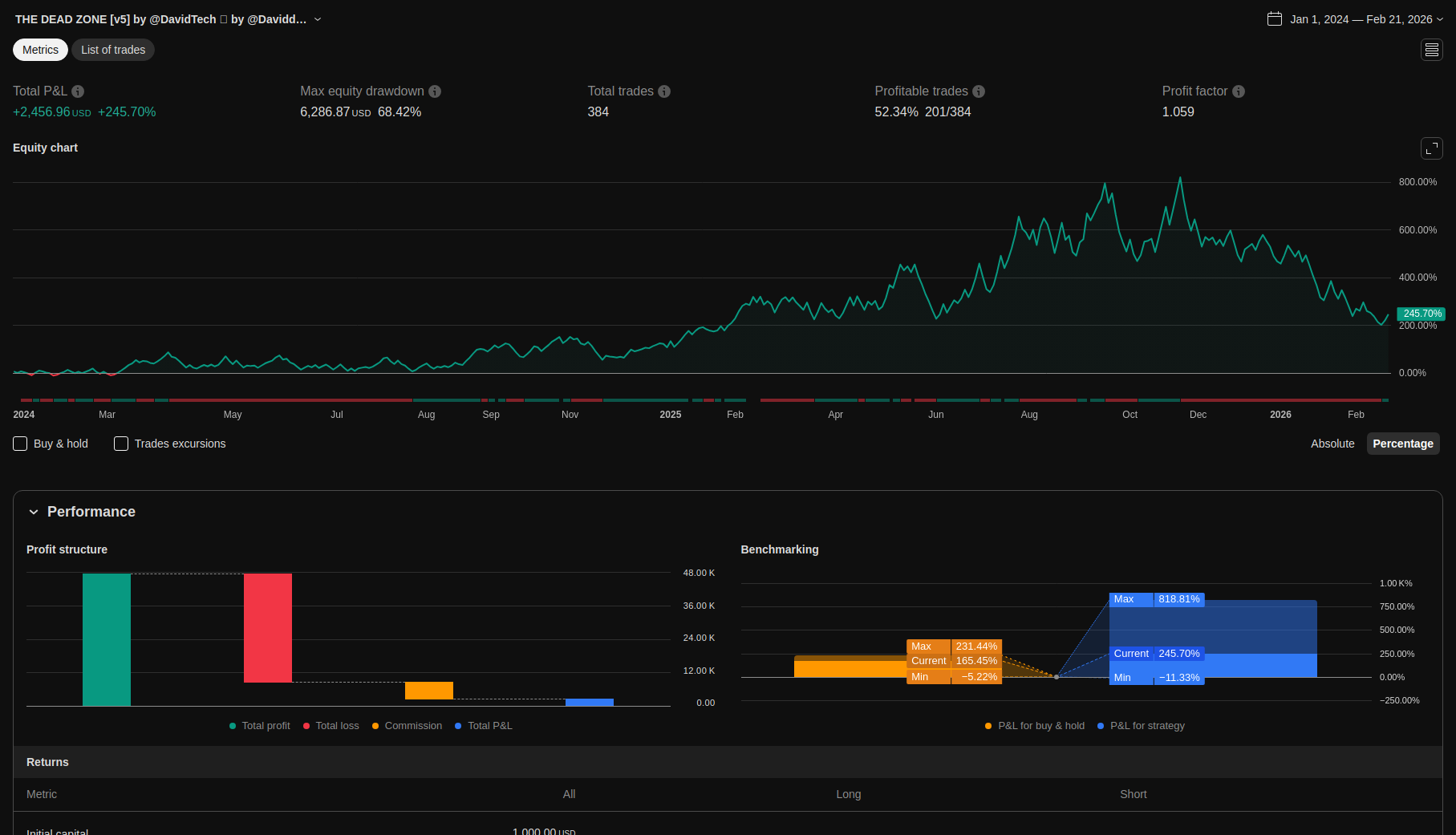Open the strategy name dropdown
Image resolution: width=1456 pixels, height=835 pixels.
click(x=318, y=19)
